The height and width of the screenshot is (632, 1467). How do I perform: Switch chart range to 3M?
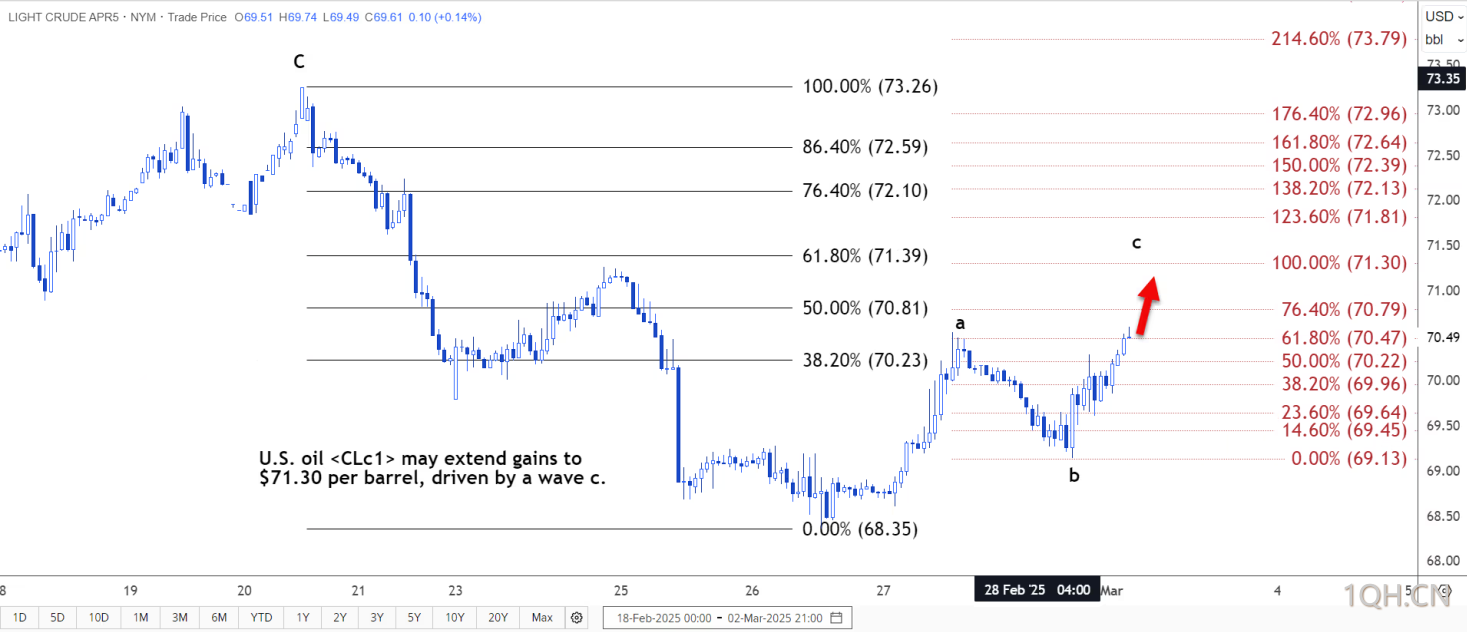pyautogui.click(x=180, y=618)
